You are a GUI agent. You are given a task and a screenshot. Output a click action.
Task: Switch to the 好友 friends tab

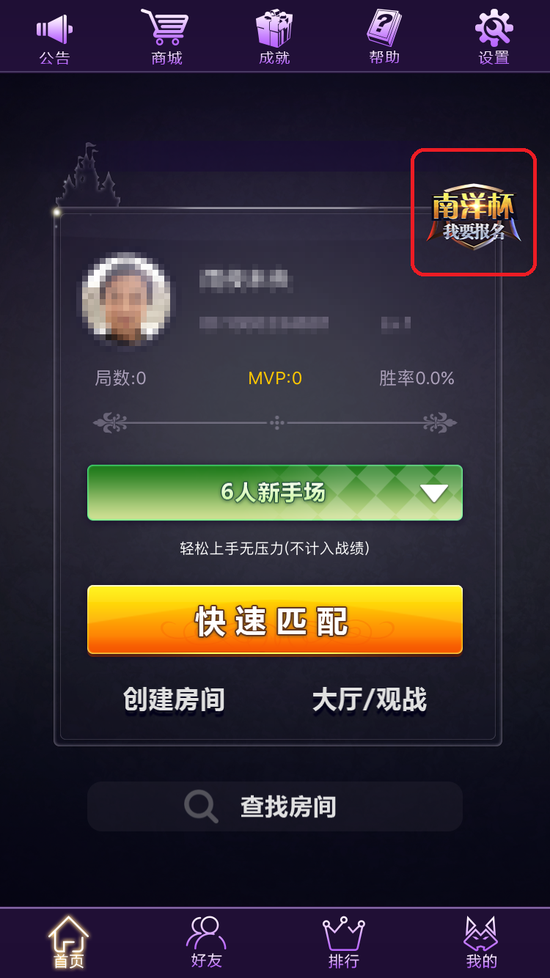coord(206,942)
